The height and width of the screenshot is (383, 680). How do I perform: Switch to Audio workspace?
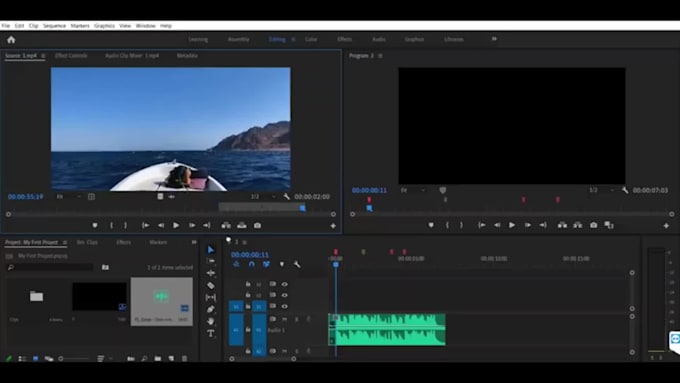pos(379,39)
